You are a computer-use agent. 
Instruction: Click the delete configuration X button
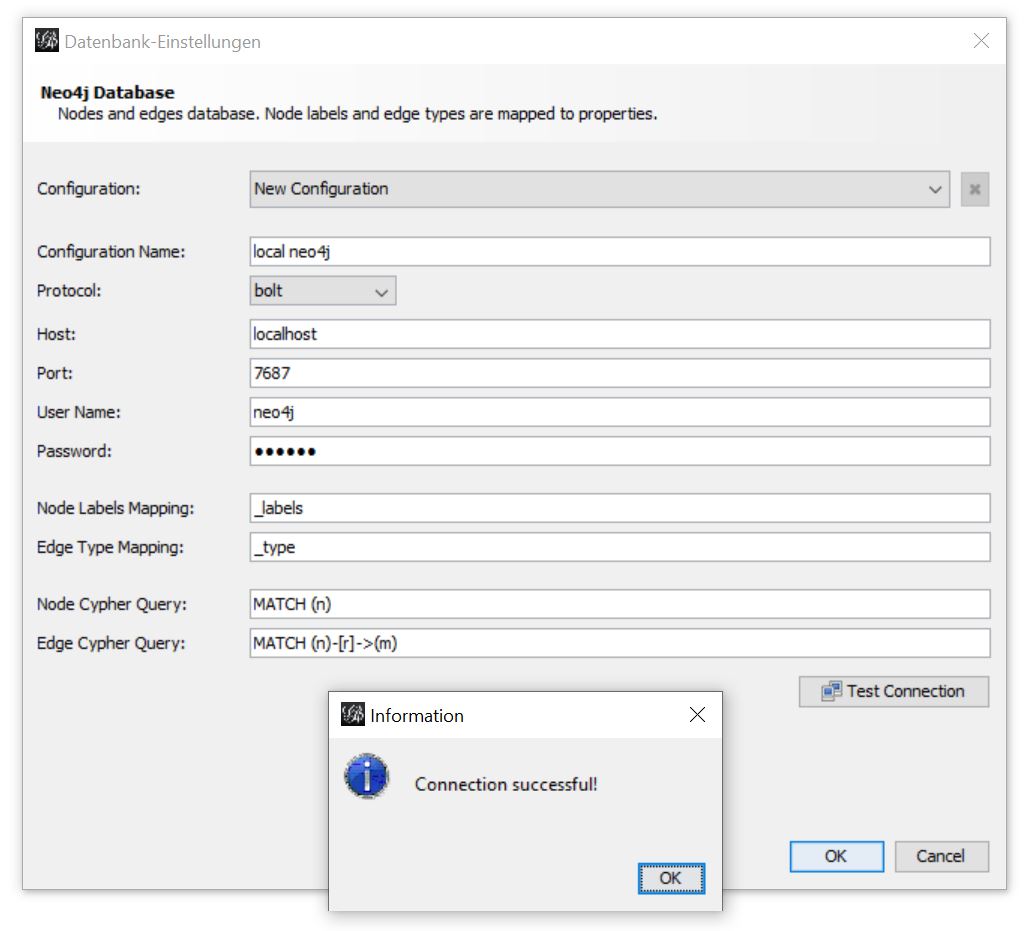click(975, 189)
